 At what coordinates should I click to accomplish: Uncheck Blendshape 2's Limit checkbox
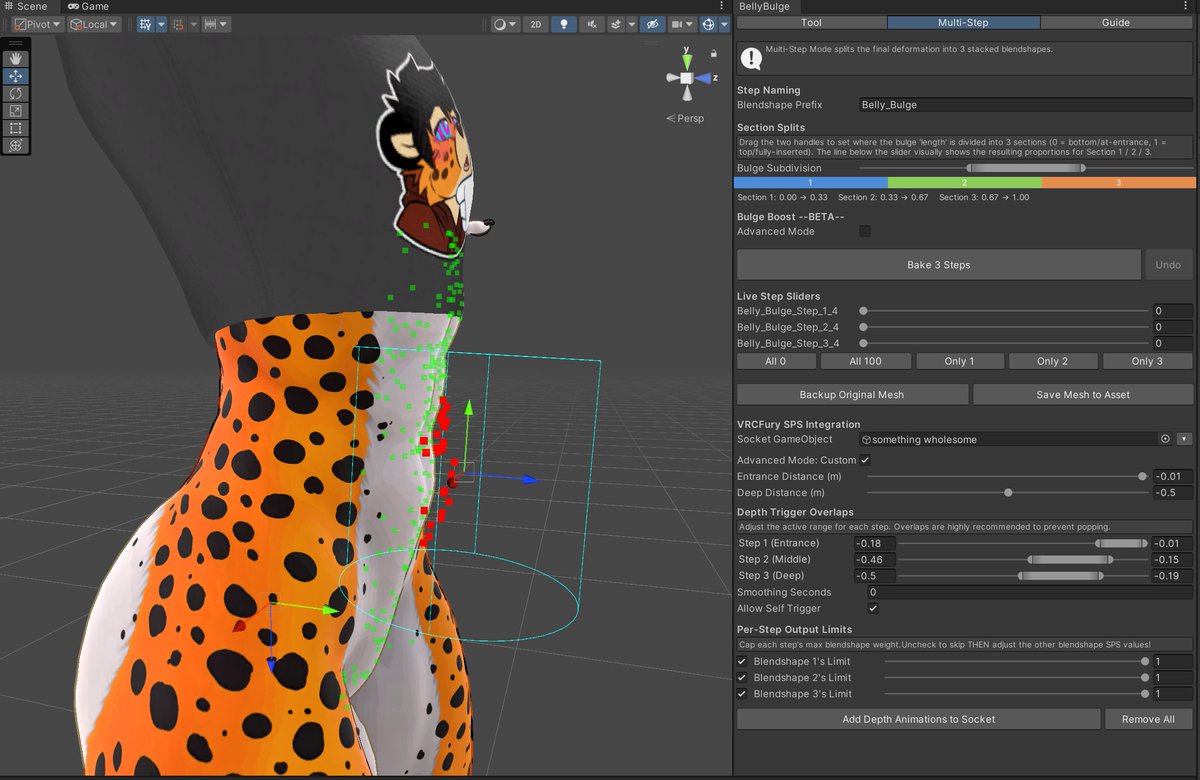(x=742, y=678)
